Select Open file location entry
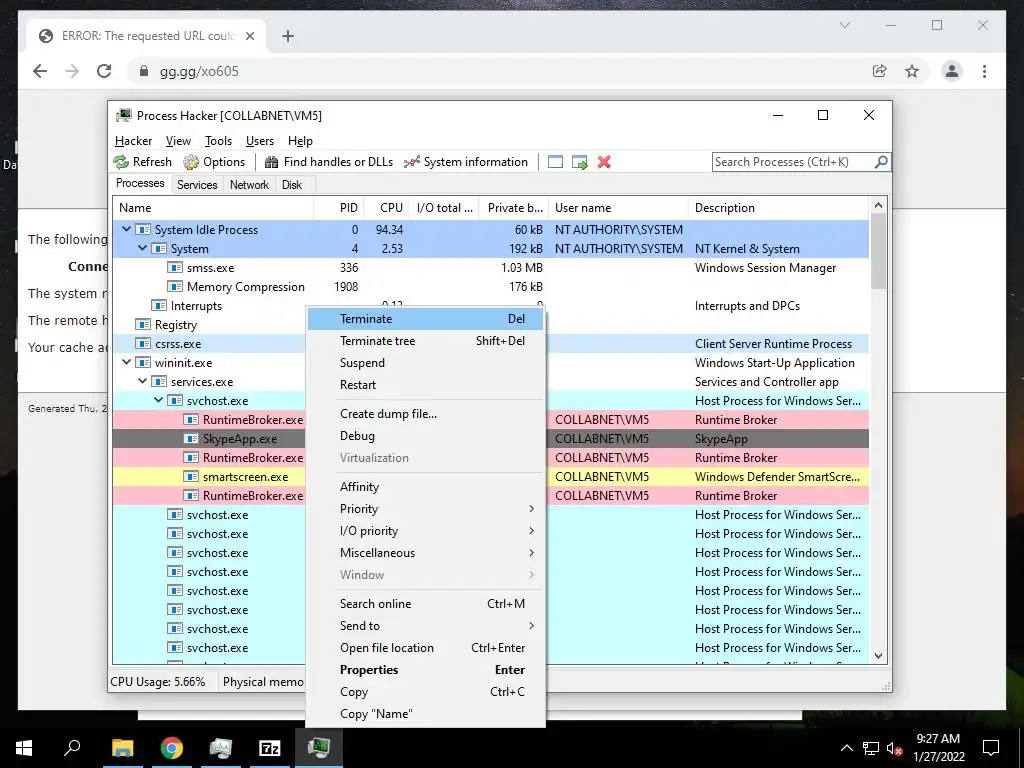This screenshot has height=768, width=1024. click(425, 648)
